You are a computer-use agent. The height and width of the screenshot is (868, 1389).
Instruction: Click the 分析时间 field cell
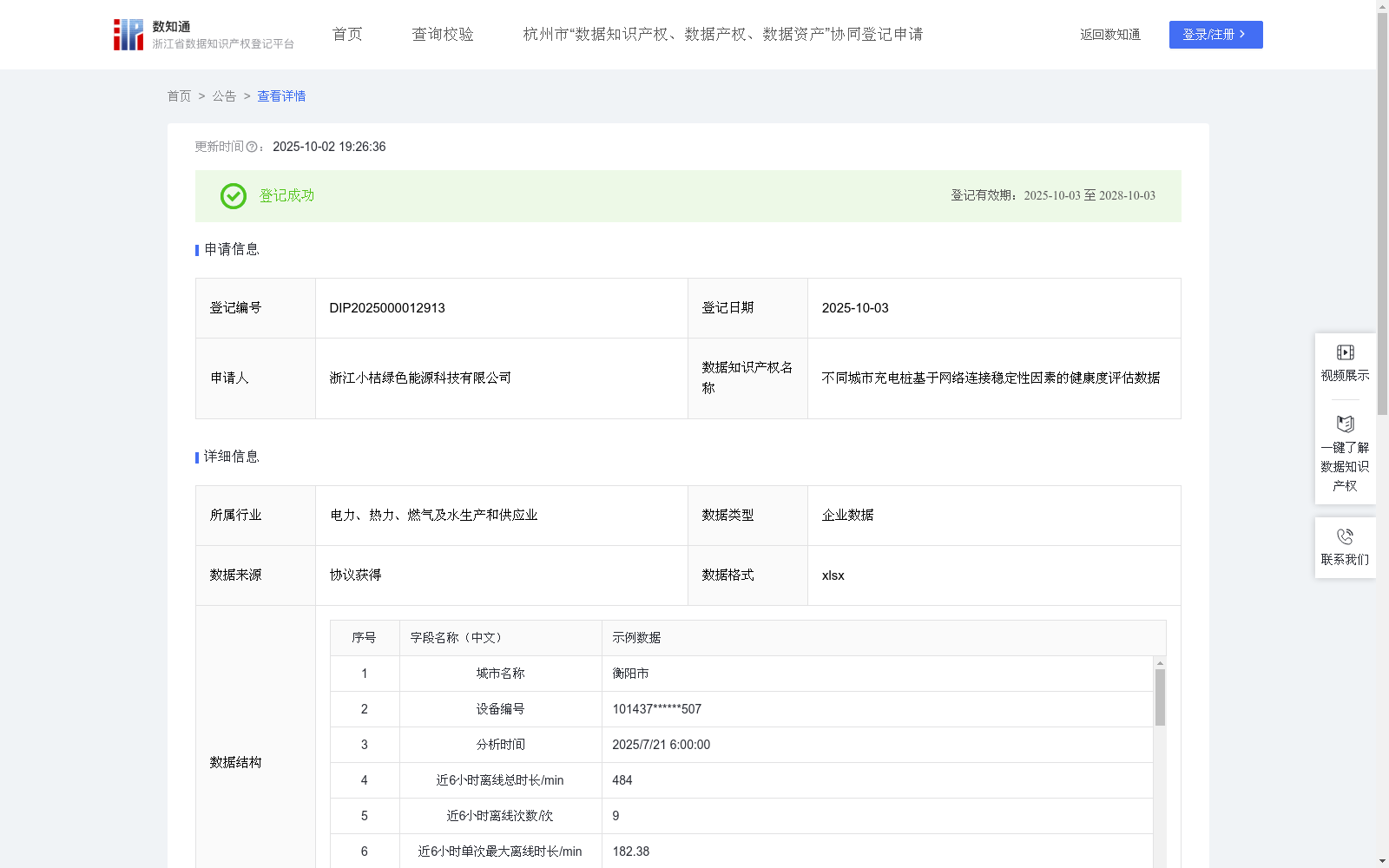500,745
